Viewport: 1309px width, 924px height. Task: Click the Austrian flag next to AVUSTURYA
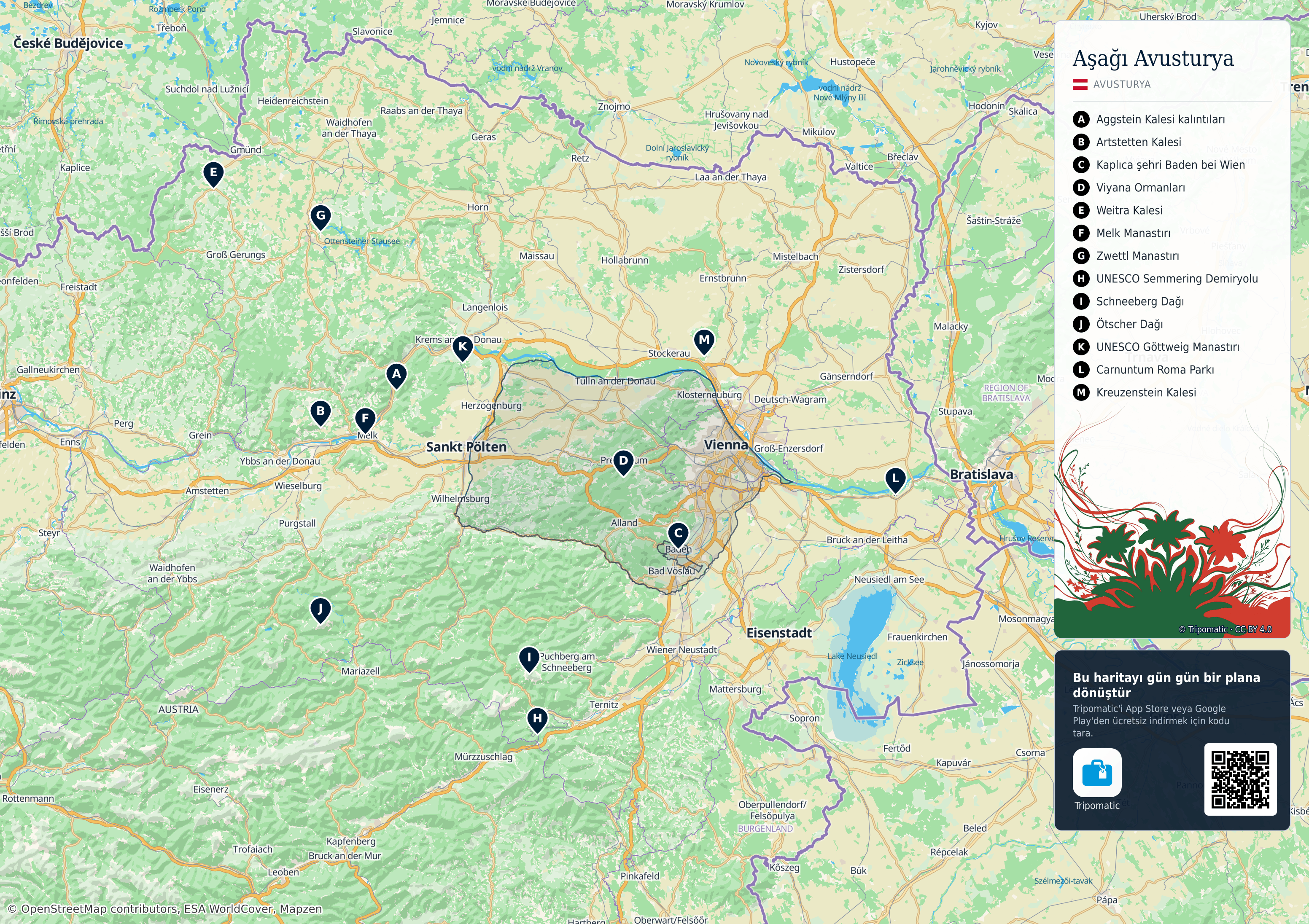click(1080, 84)
